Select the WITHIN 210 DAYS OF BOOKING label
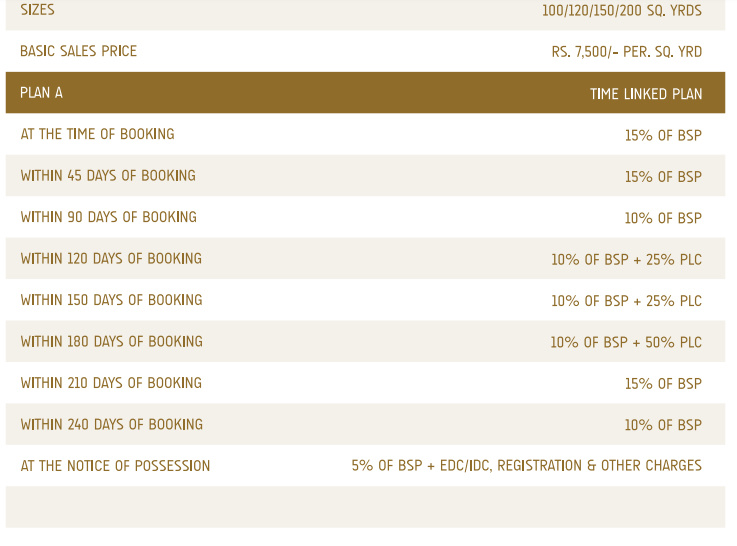Screen dimensions: 737x546 [111, 383]
